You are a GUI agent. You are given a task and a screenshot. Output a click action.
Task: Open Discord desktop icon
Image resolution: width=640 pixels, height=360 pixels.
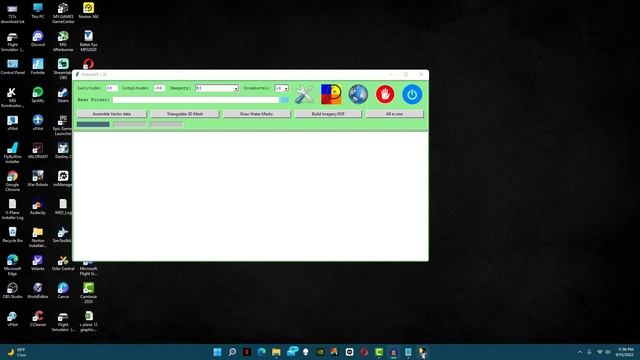(38, 39)
